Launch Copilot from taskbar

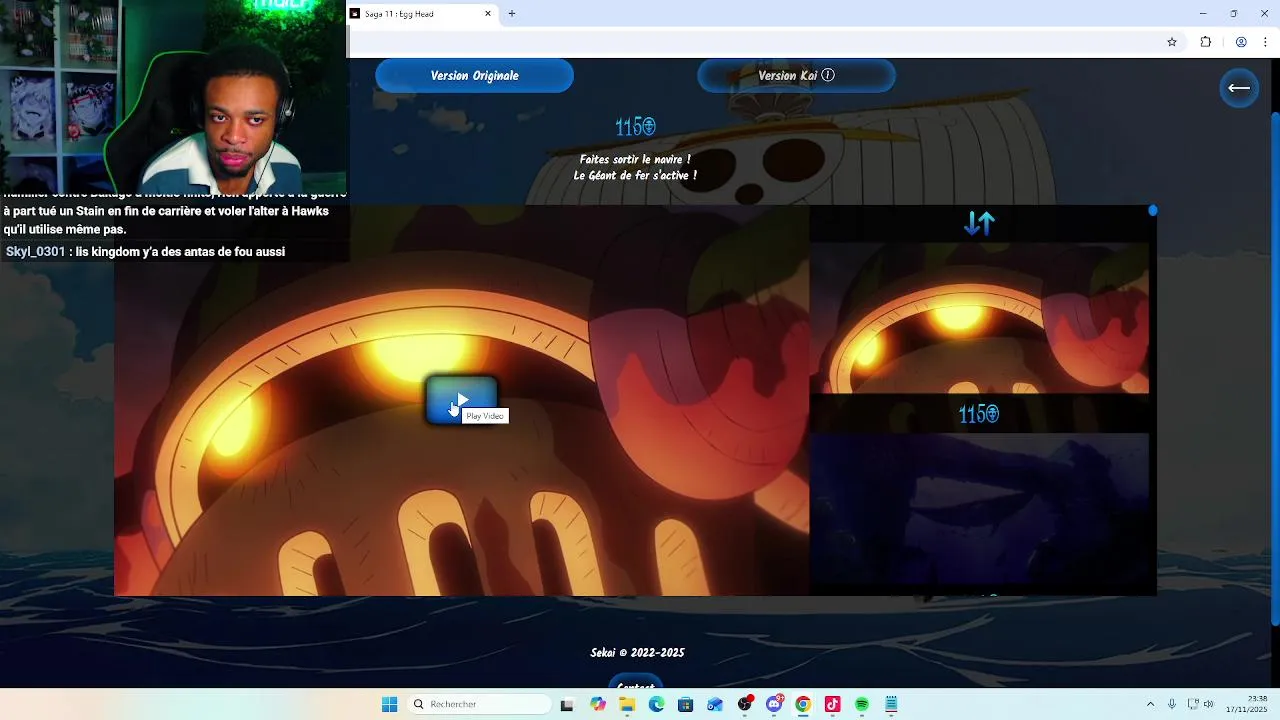click(598, 704)
